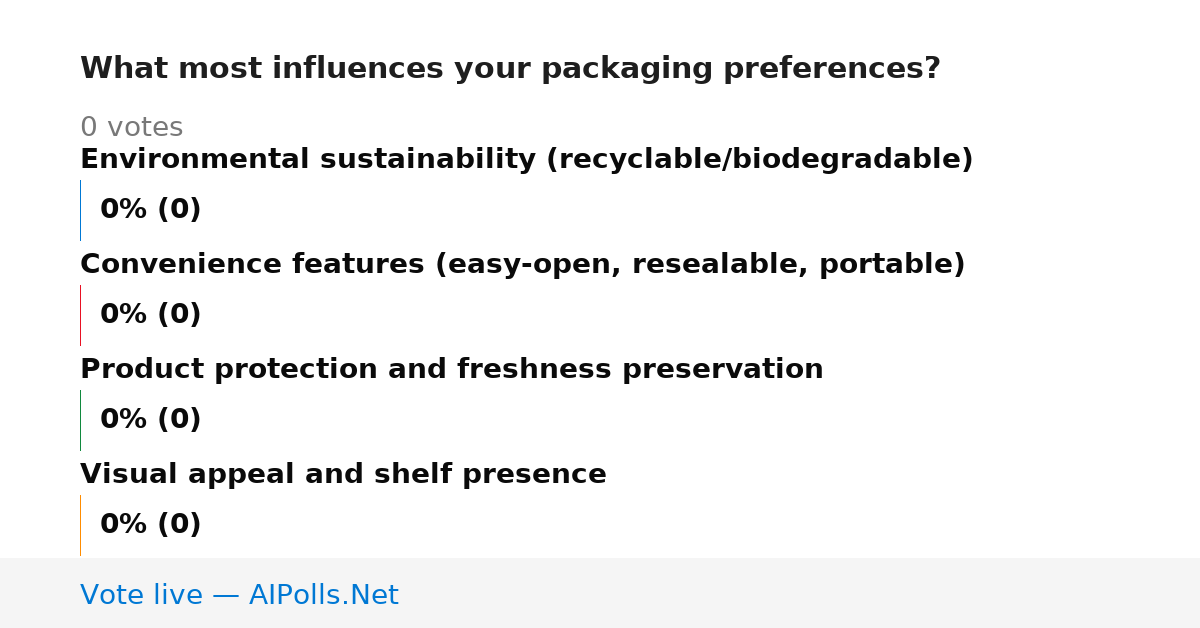Click the 0% value for Visual appeal

pos(124,525)
